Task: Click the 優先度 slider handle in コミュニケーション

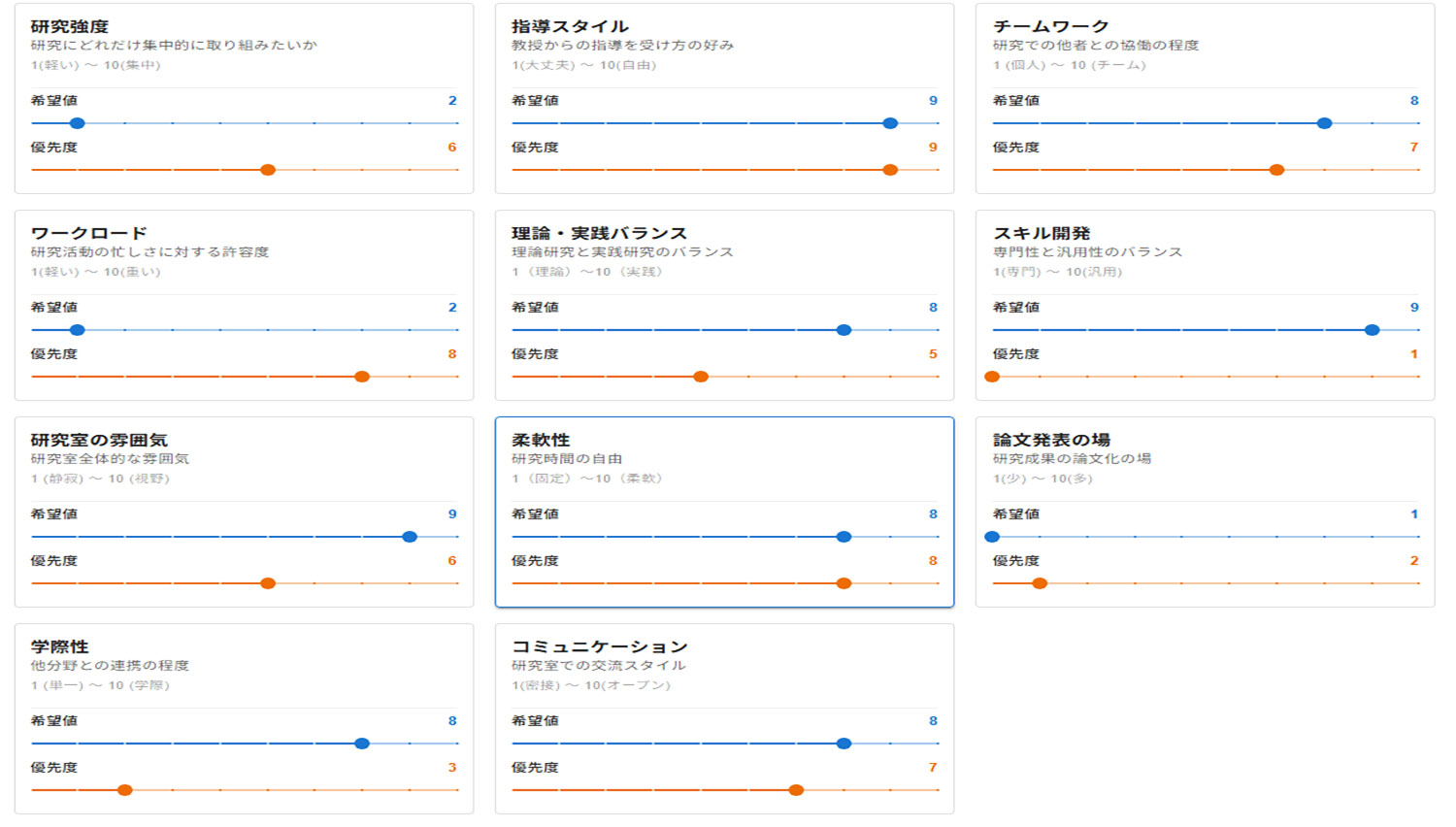Action: click(x=796, y=790)
